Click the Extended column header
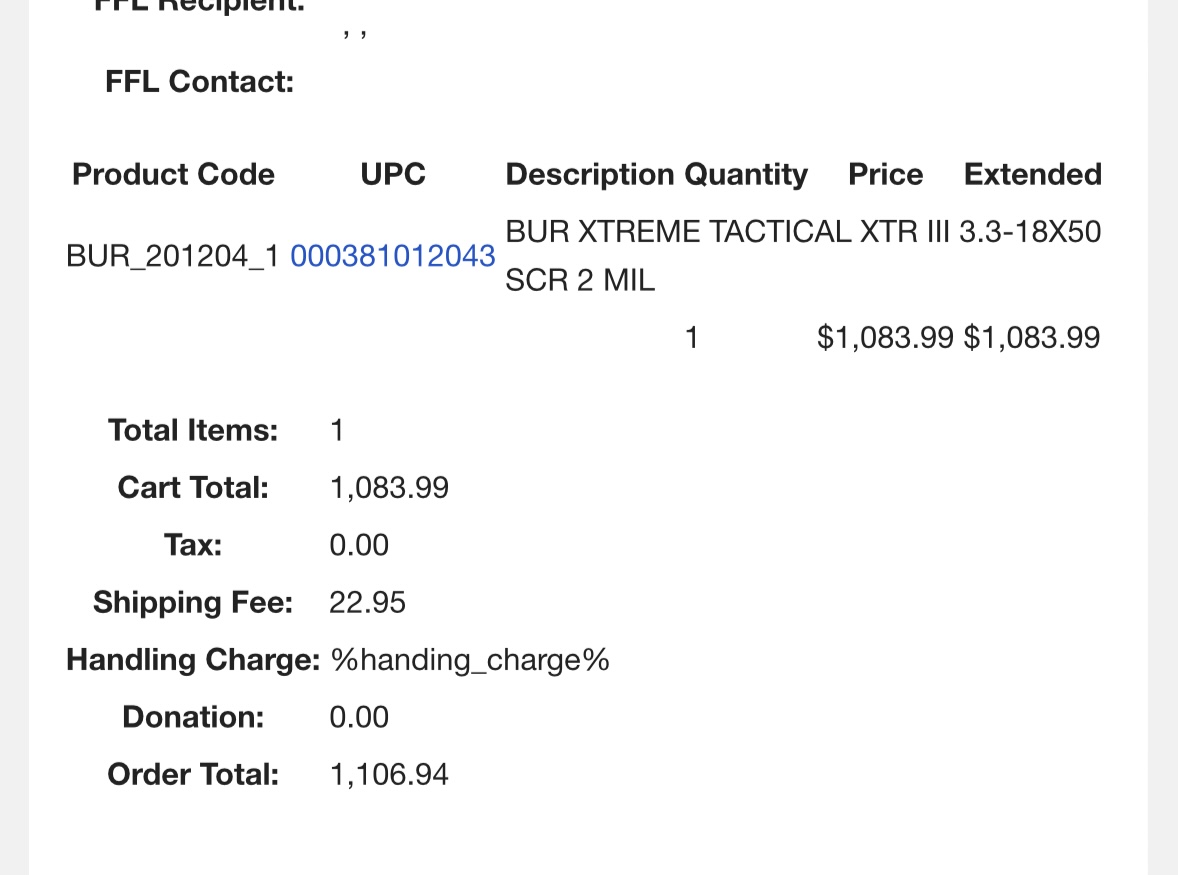 tap(1032, 175)
